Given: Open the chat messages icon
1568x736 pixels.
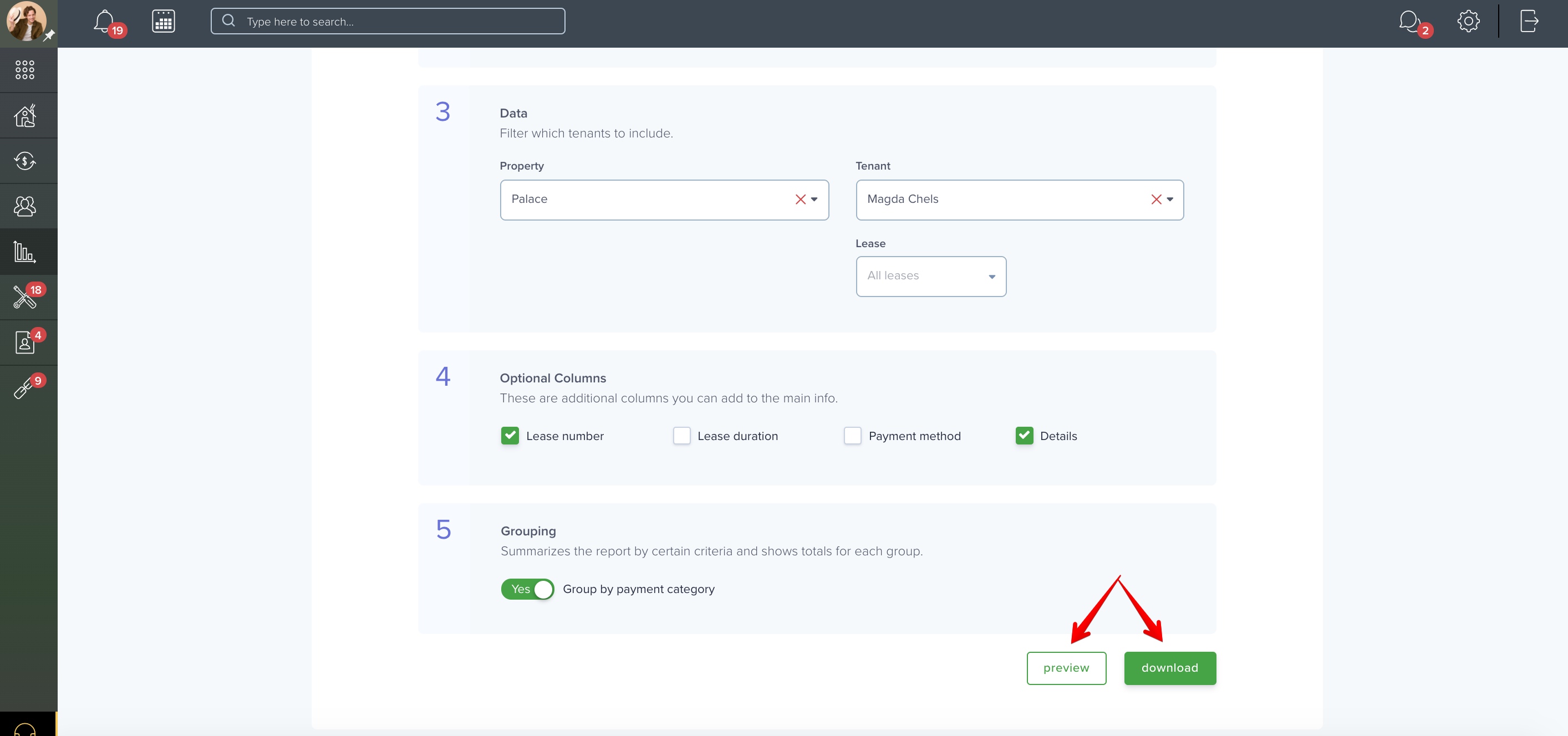Looking at the screenshot, I should point(1409,21).
